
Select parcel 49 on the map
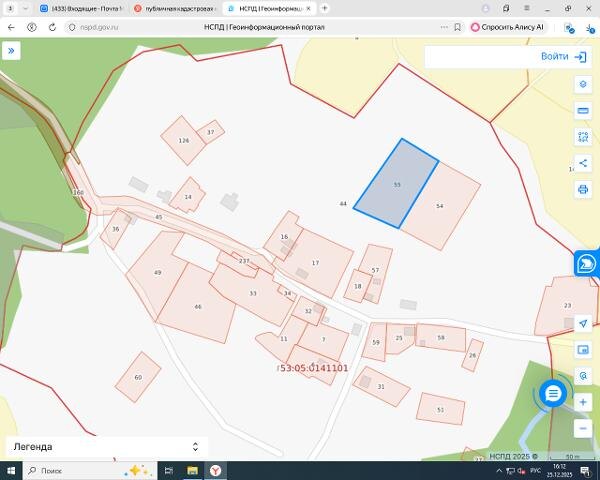click(158, 273)
